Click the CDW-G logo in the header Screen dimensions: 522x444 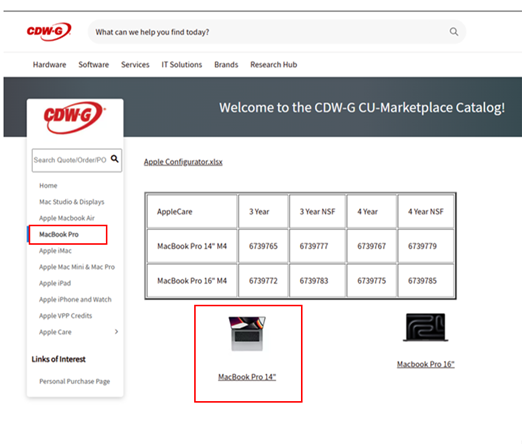tap(49, 32)
